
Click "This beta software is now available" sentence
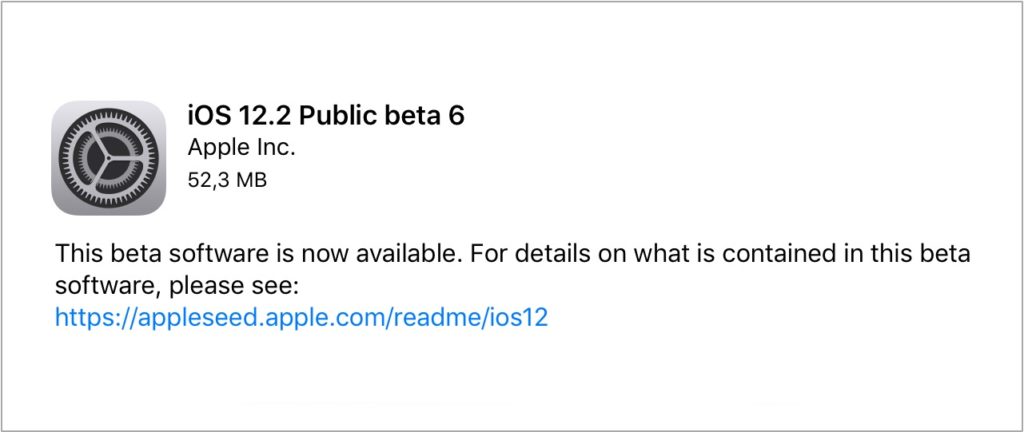[x=256, y=252]
